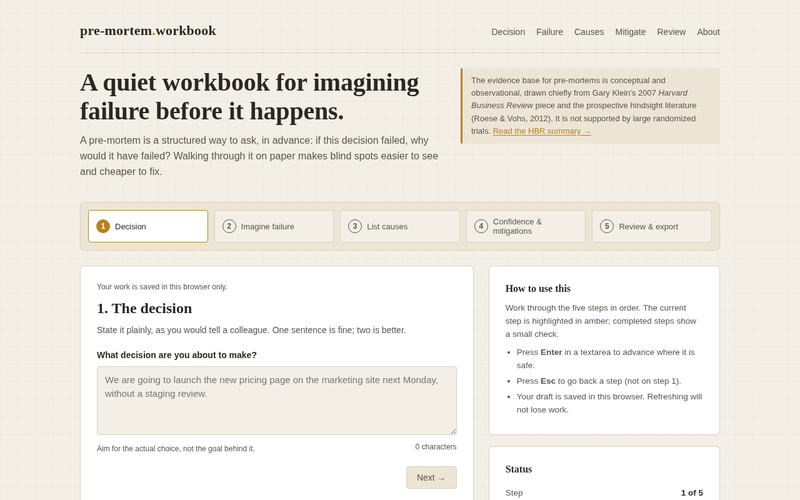Click 'Press Esc to go back a step' bullet
The image size is (800, 500).
click(x=598, y=381)
